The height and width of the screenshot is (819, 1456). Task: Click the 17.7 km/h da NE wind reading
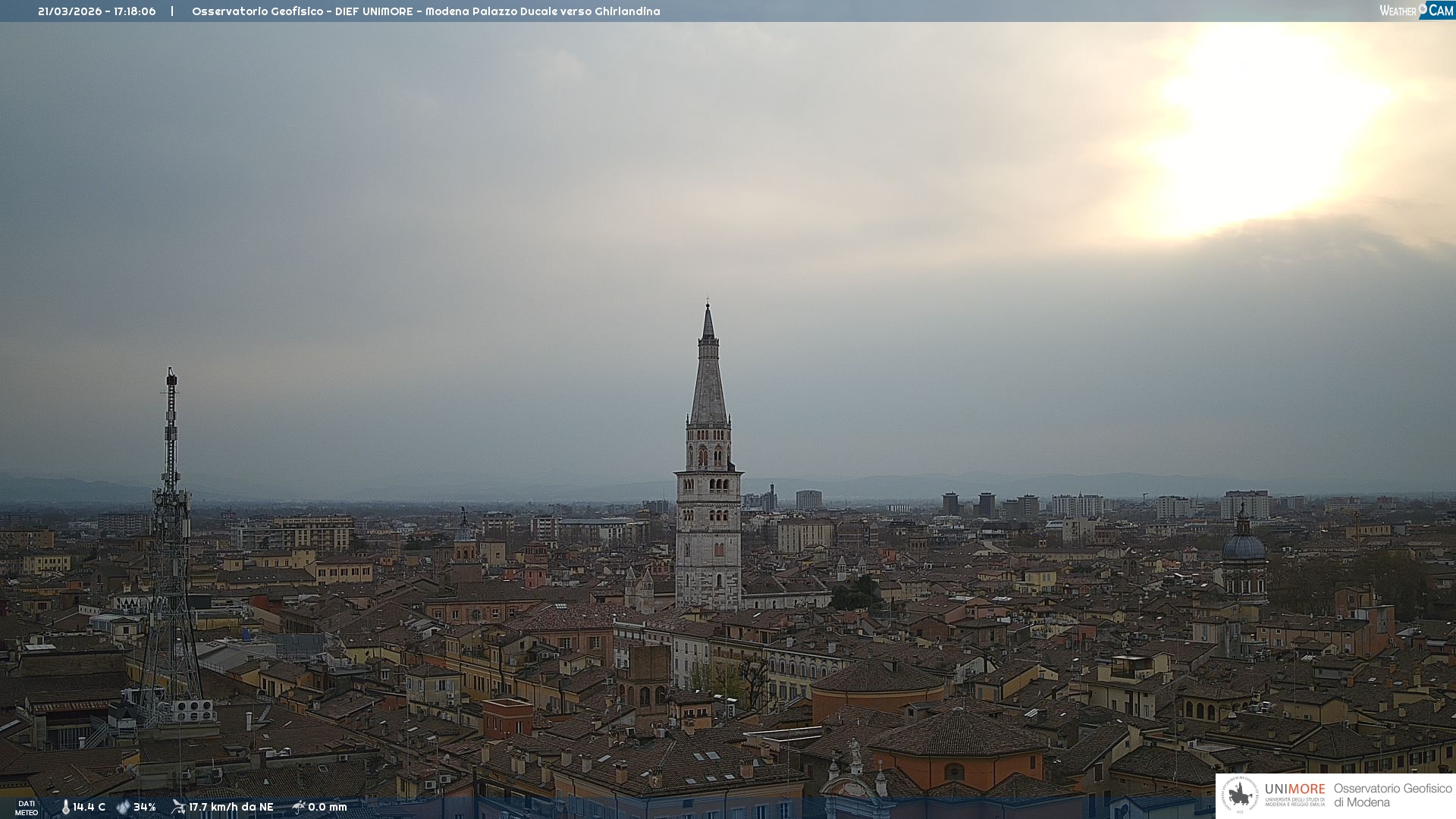(231, 807)
